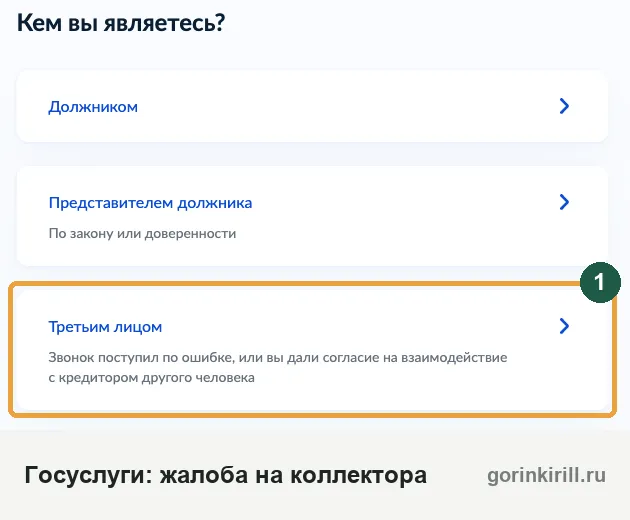Select the Должником option
The image size is (630, 520).
[312, 106]
